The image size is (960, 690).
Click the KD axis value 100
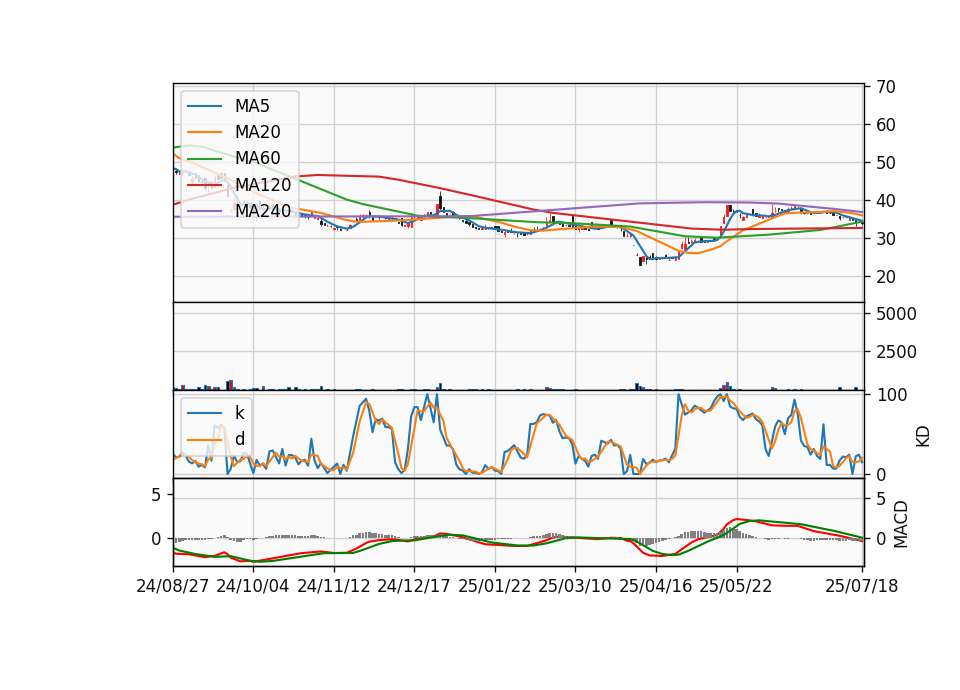pyautogui.click(x=892, y=395)
